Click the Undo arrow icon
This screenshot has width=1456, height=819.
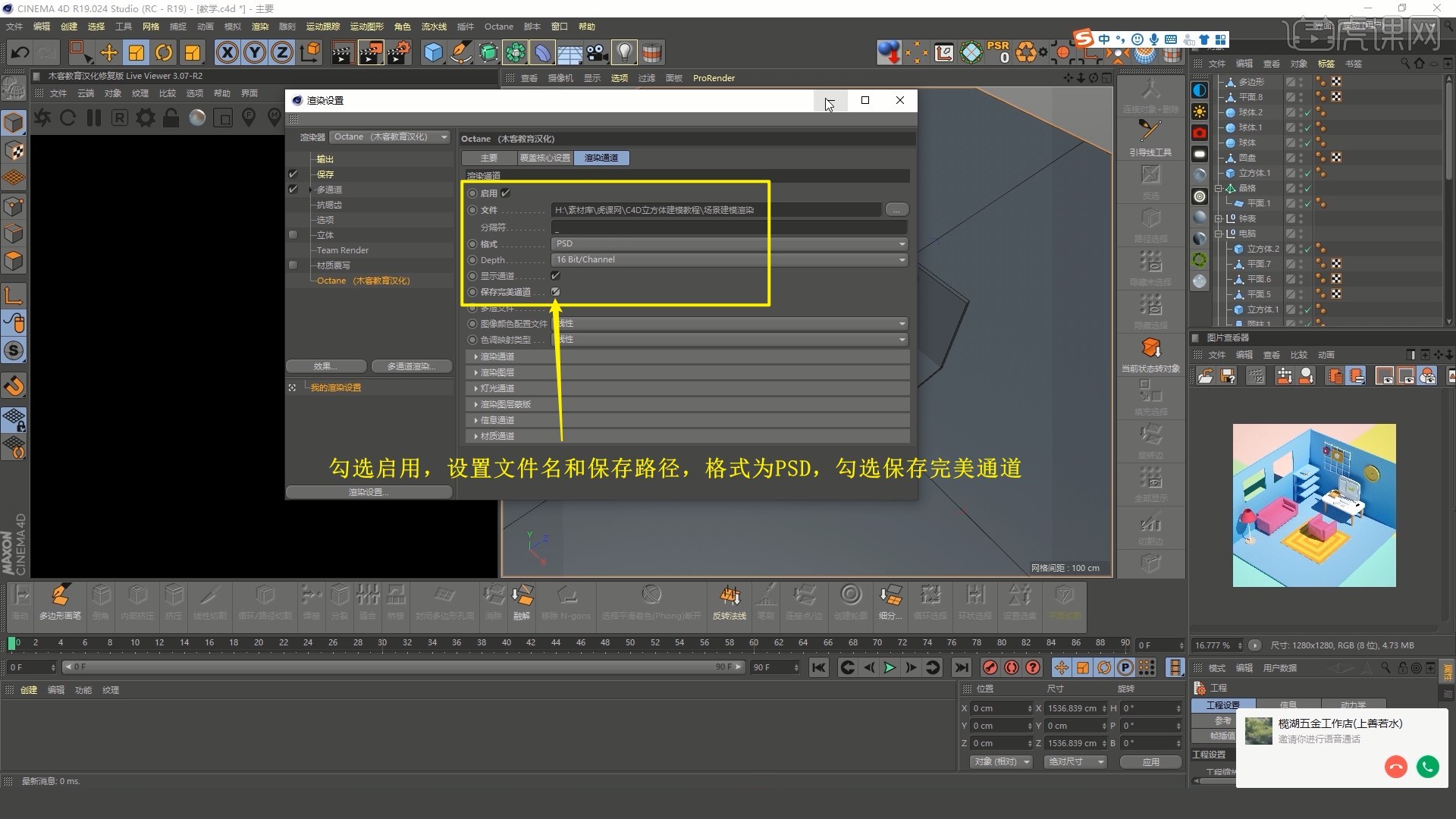20,52
